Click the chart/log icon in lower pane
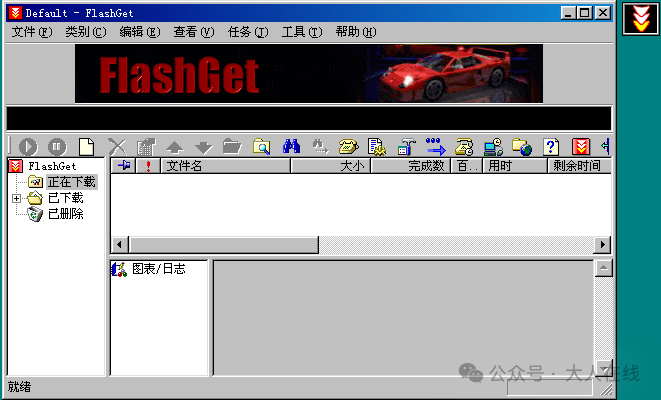The height and width of the screenshot is (400, 661). point(119,269)
